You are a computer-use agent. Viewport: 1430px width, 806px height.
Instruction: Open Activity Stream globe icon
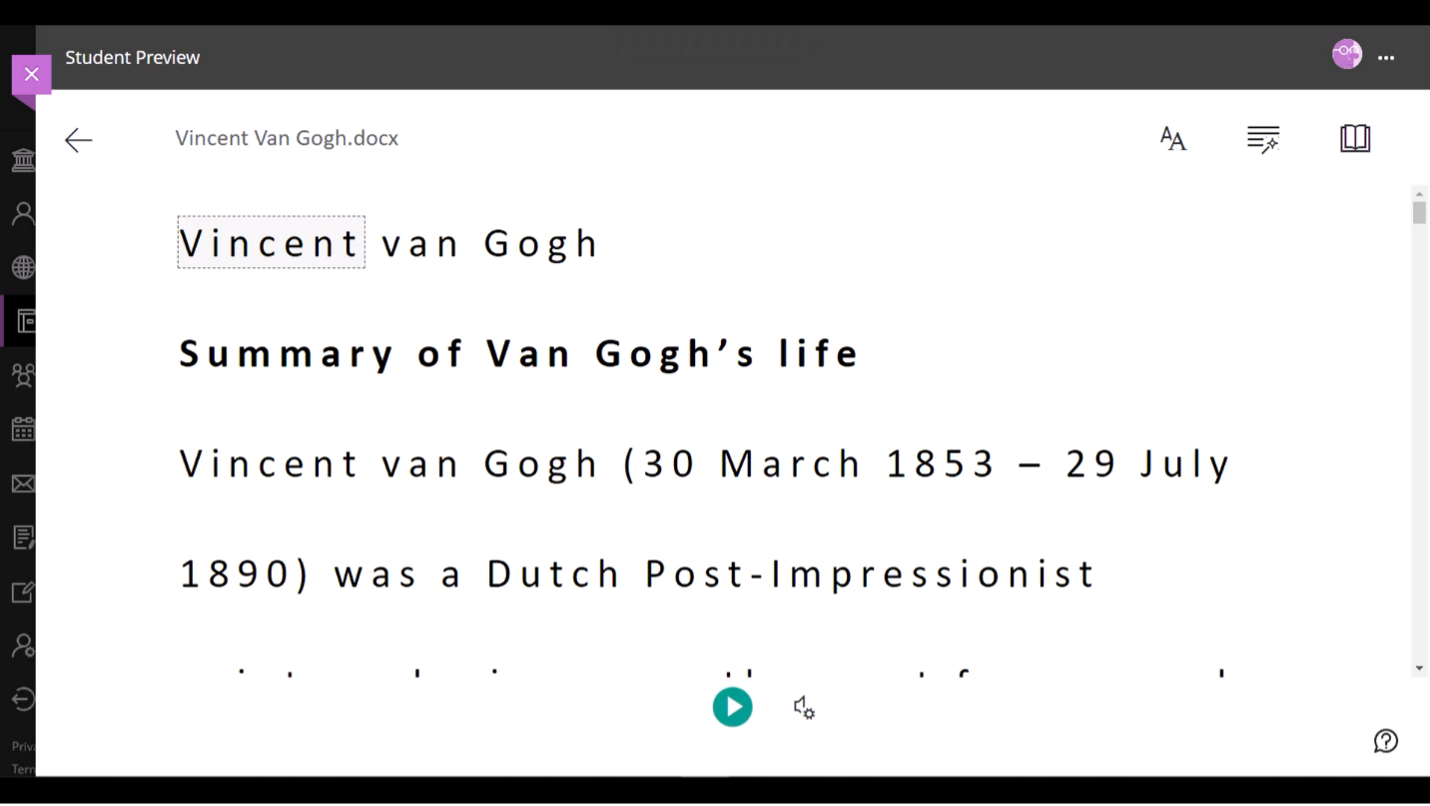[22, 267]
